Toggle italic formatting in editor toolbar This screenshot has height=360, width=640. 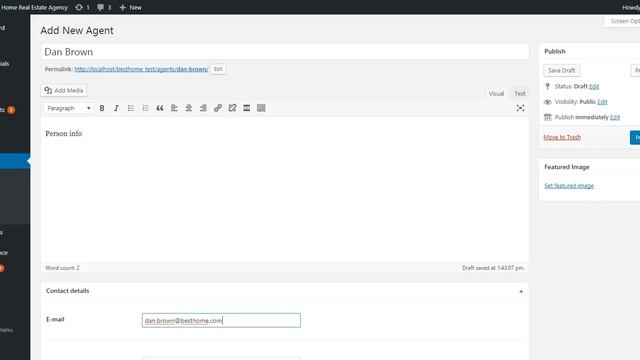[116, 108]
